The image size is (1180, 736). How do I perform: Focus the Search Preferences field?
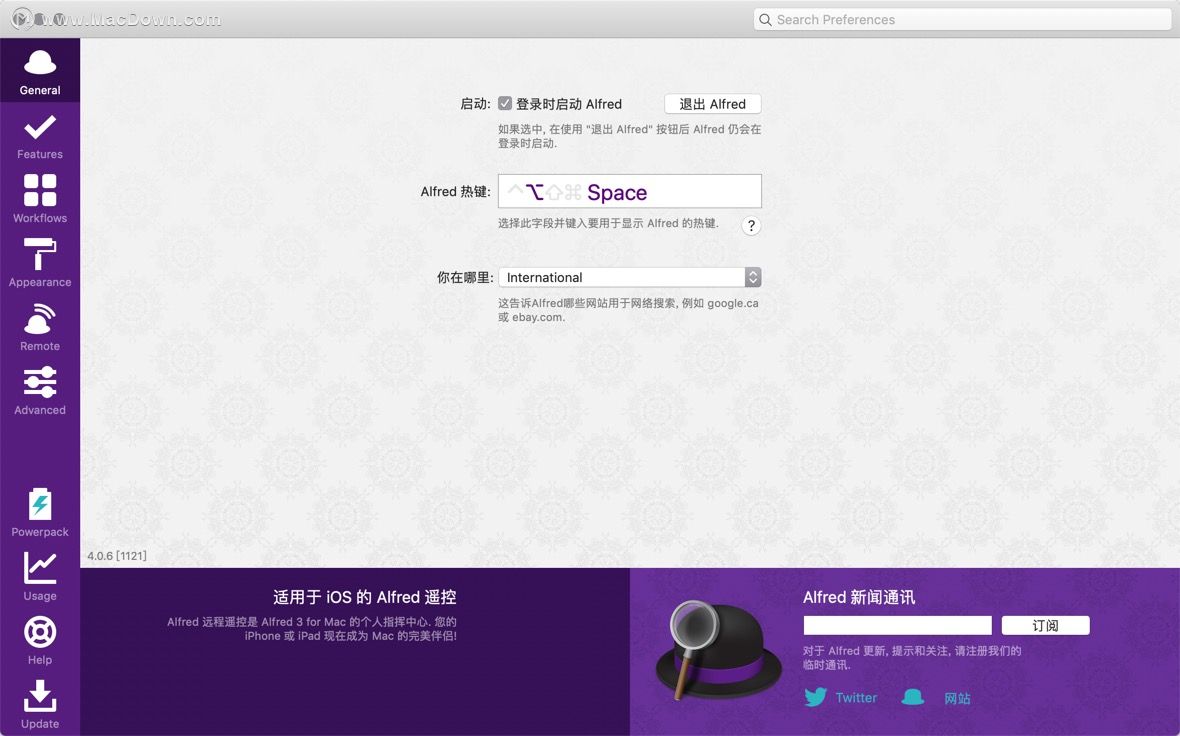963,20
